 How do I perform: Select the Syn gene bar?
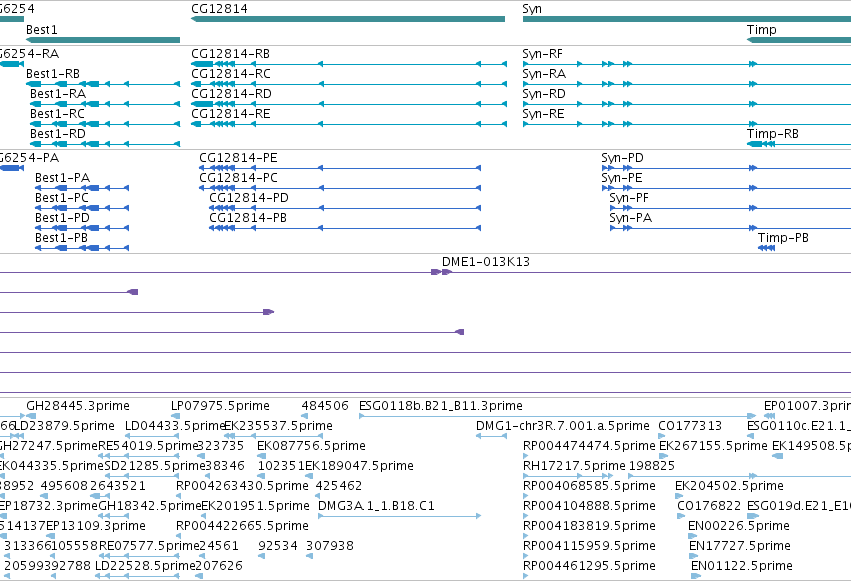pos(687,19)
